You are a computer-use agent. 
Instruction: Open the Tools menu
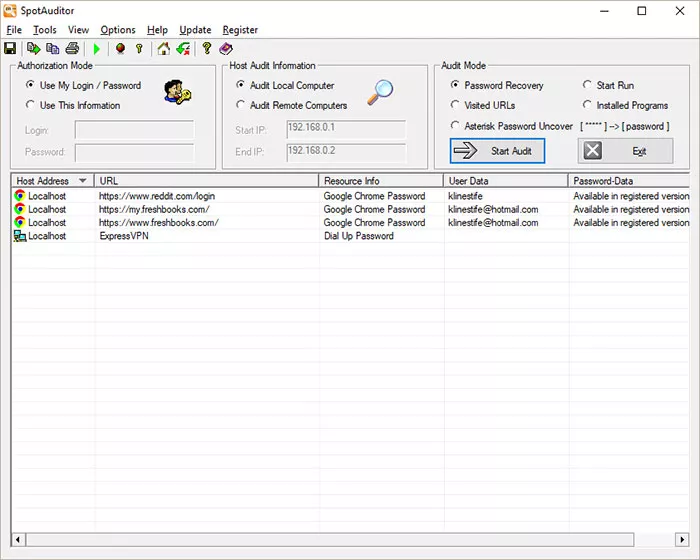click(x=45, y=30)
